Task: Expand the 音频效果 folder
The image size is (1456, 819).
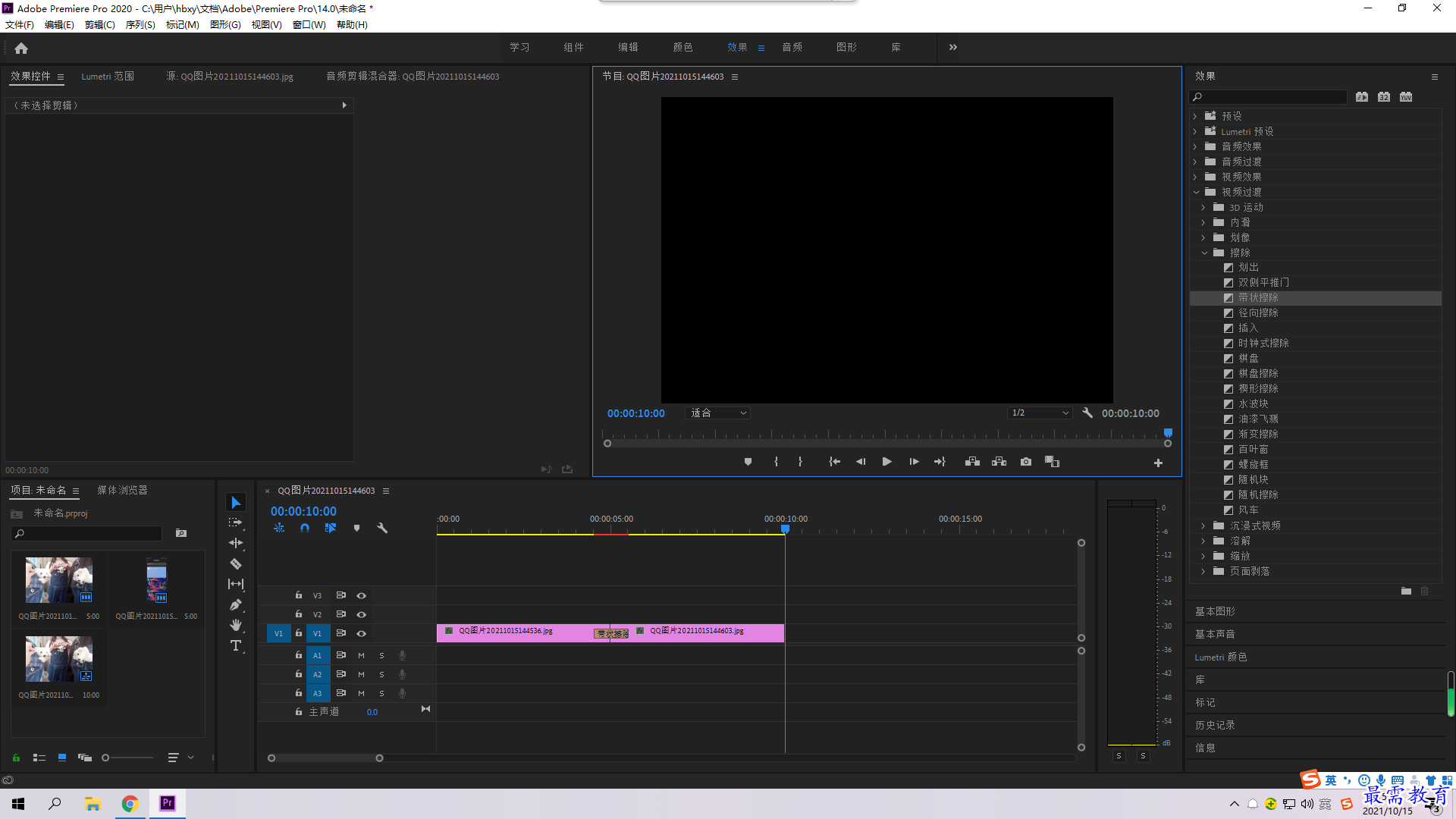Action: click(1195, 146)
